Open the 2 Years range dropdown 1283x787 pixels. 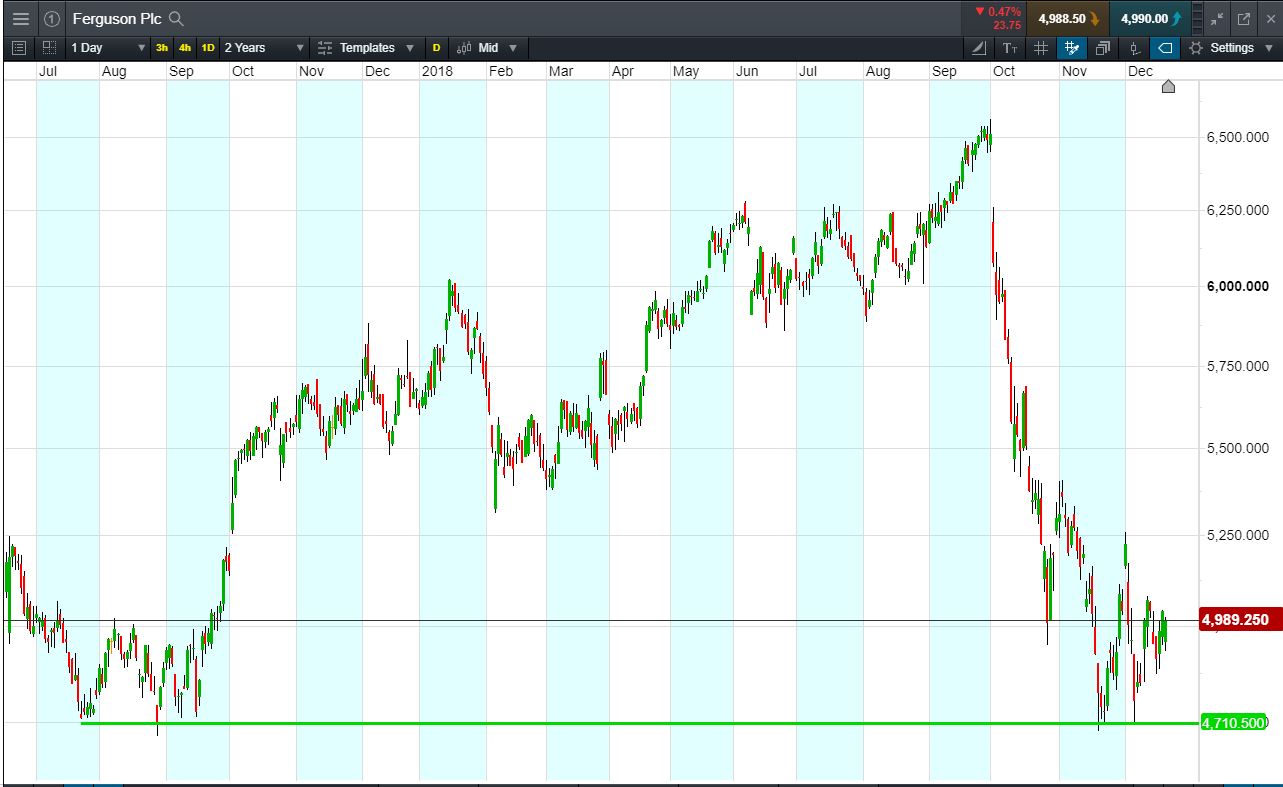pos(264,47)
